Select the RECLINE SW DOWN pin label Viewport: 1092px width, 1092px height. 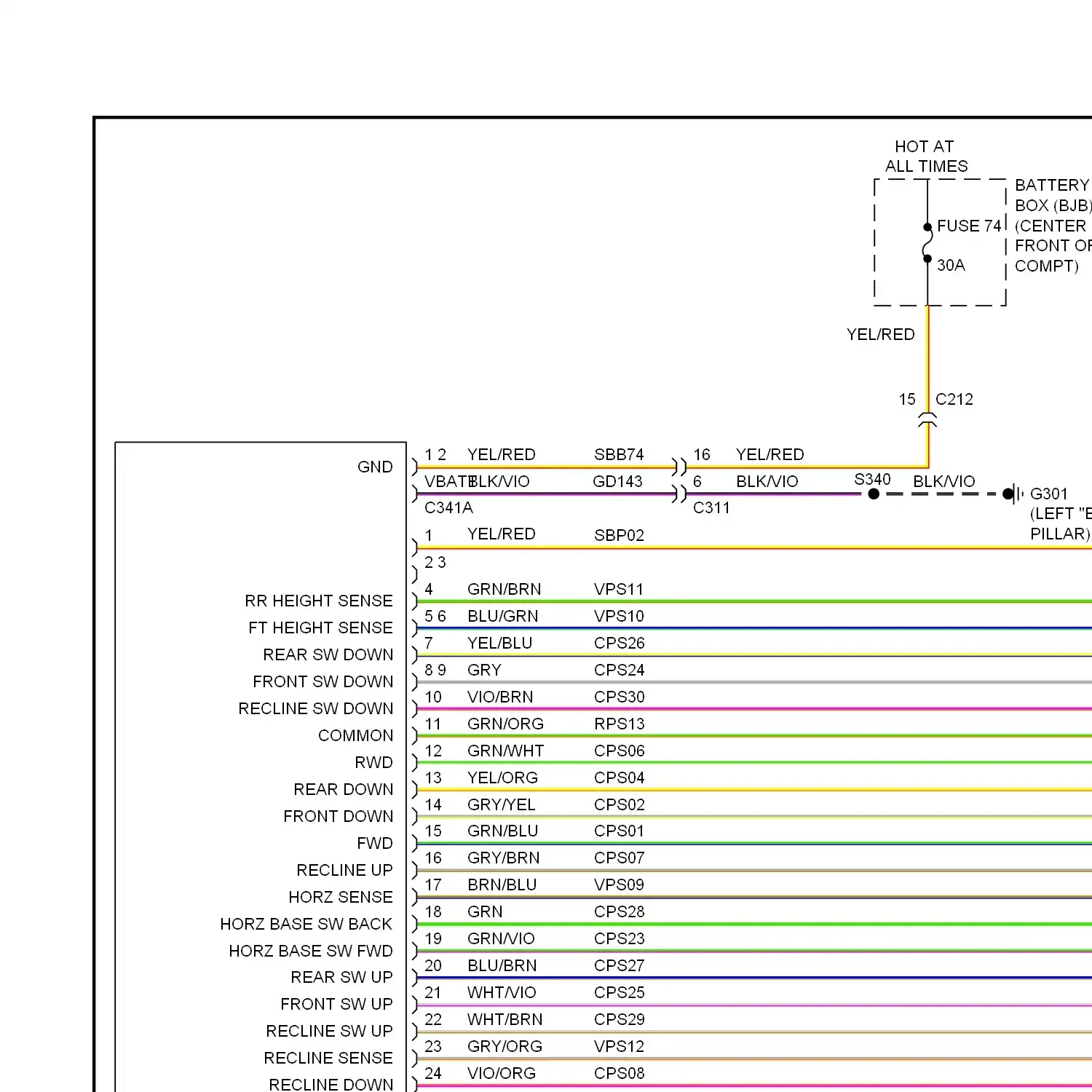click(315, 708)
